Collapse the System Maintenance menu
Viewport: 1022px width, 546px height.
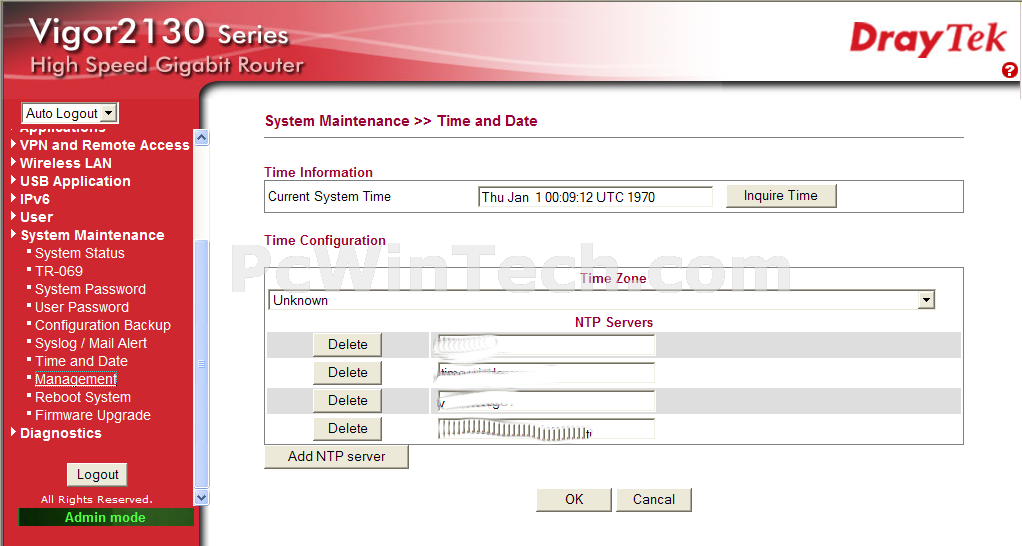92,235
